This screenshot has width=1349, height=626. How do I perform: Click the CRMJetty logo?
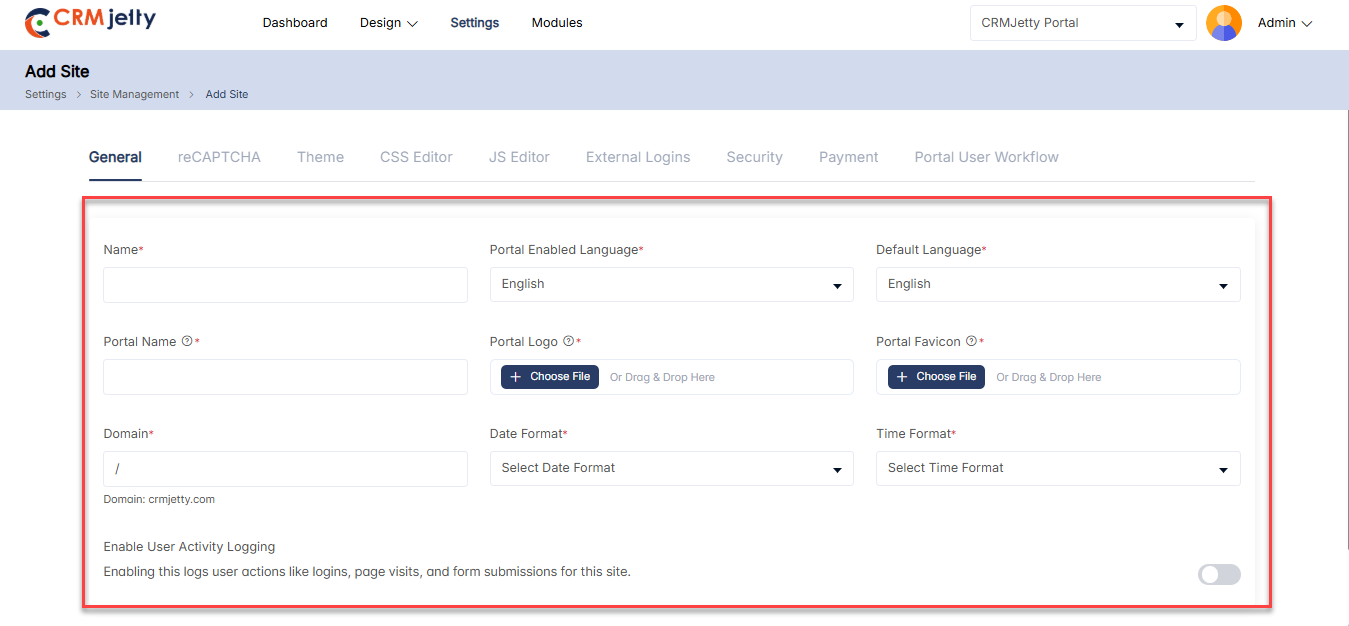(90, 21)
